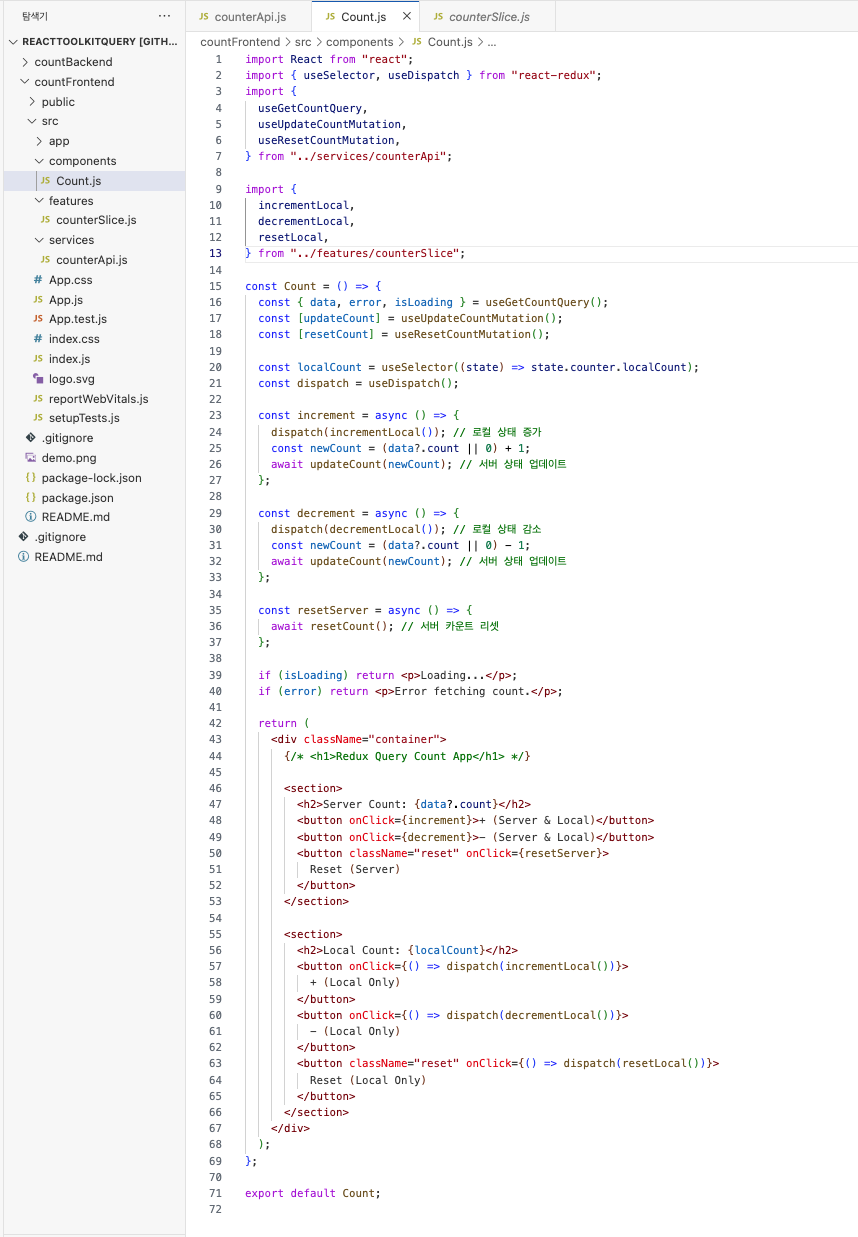The width and height of the screenshot is (858, 1237).
Task: Open the root-level .gitignore file
Action: 94,537
